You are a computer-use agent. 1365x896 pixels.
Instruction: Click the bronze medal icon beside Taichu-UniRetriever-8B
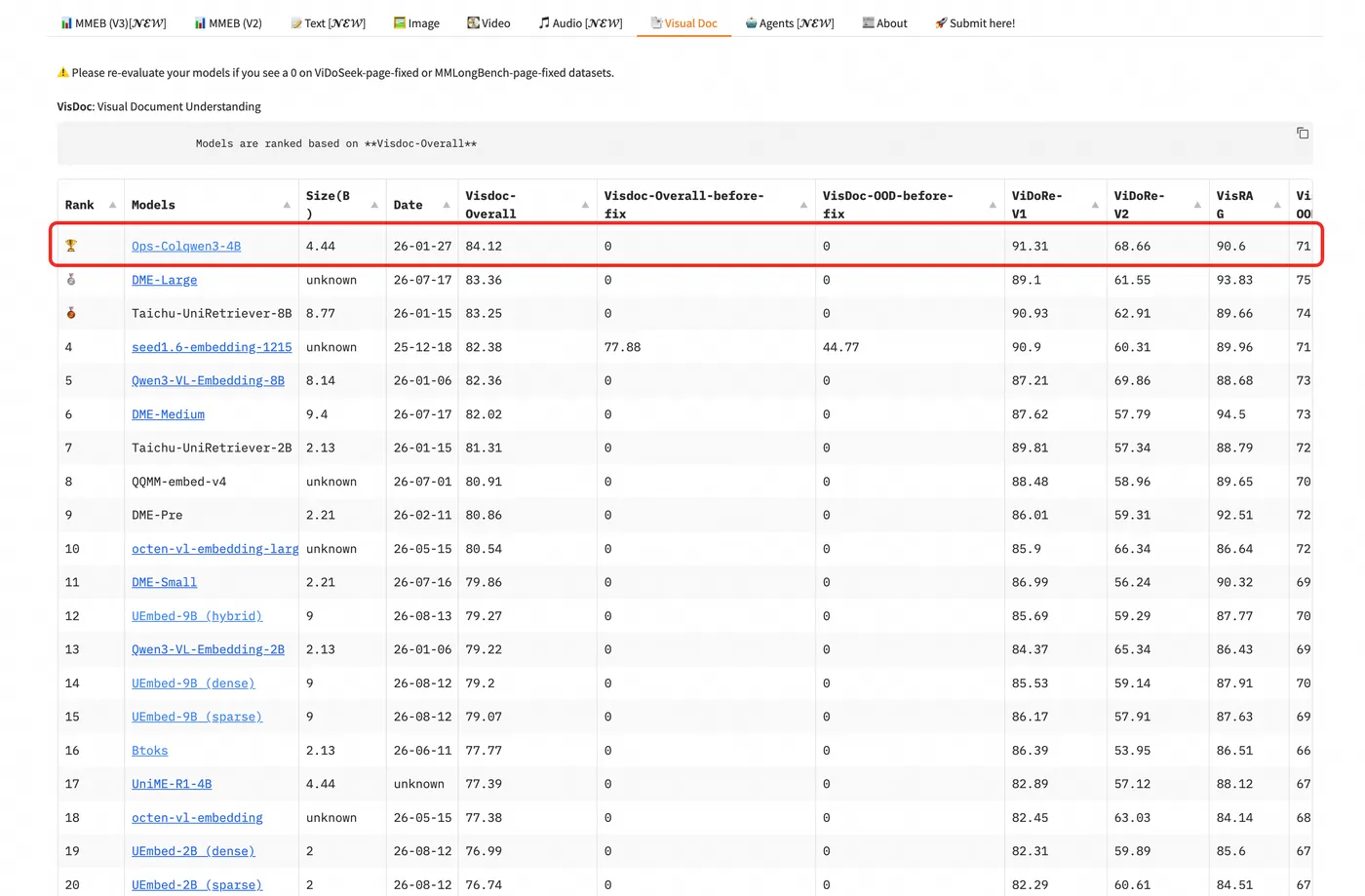click(x=71, y=313)
